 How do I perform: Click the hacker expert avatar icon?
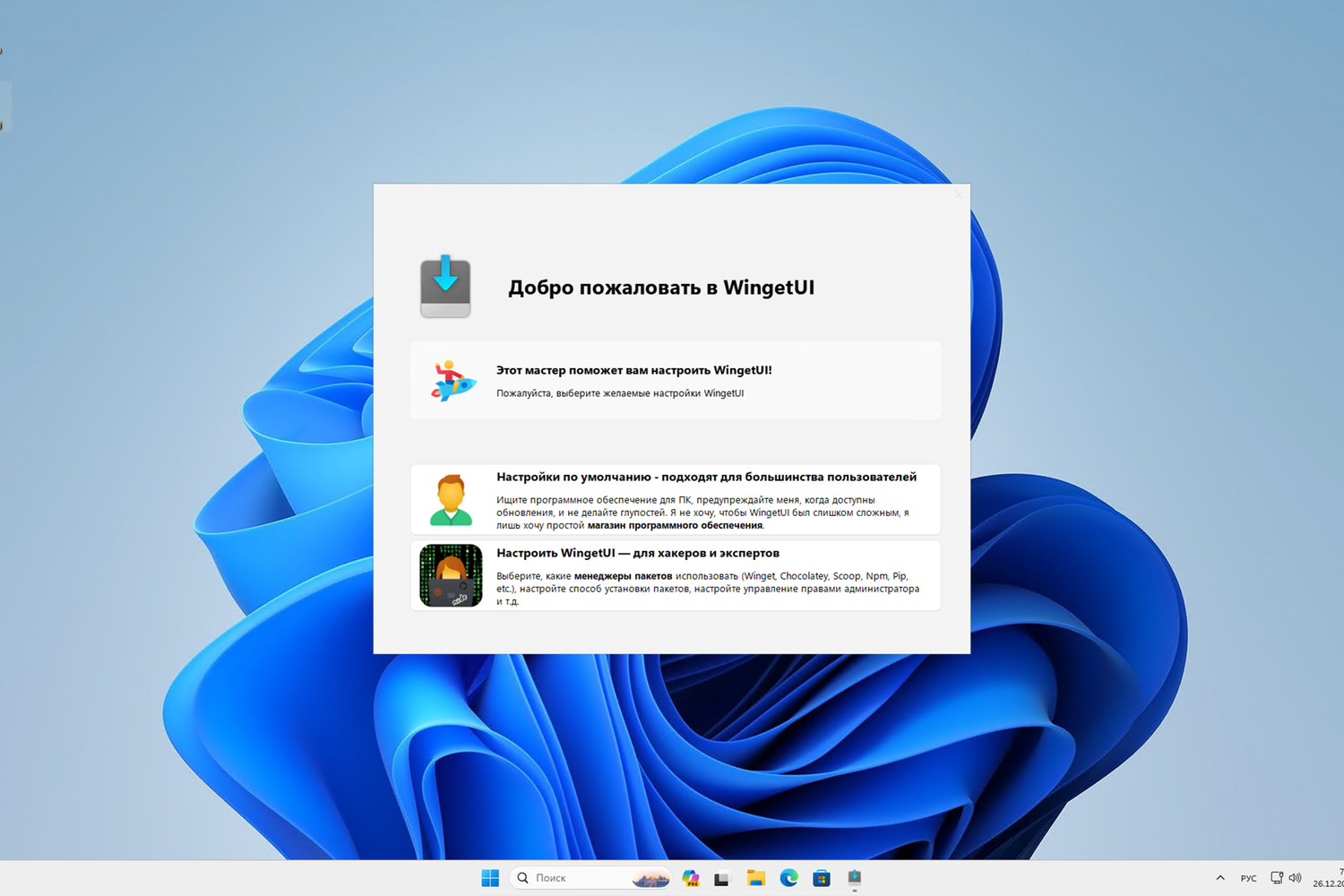[451, 575]
